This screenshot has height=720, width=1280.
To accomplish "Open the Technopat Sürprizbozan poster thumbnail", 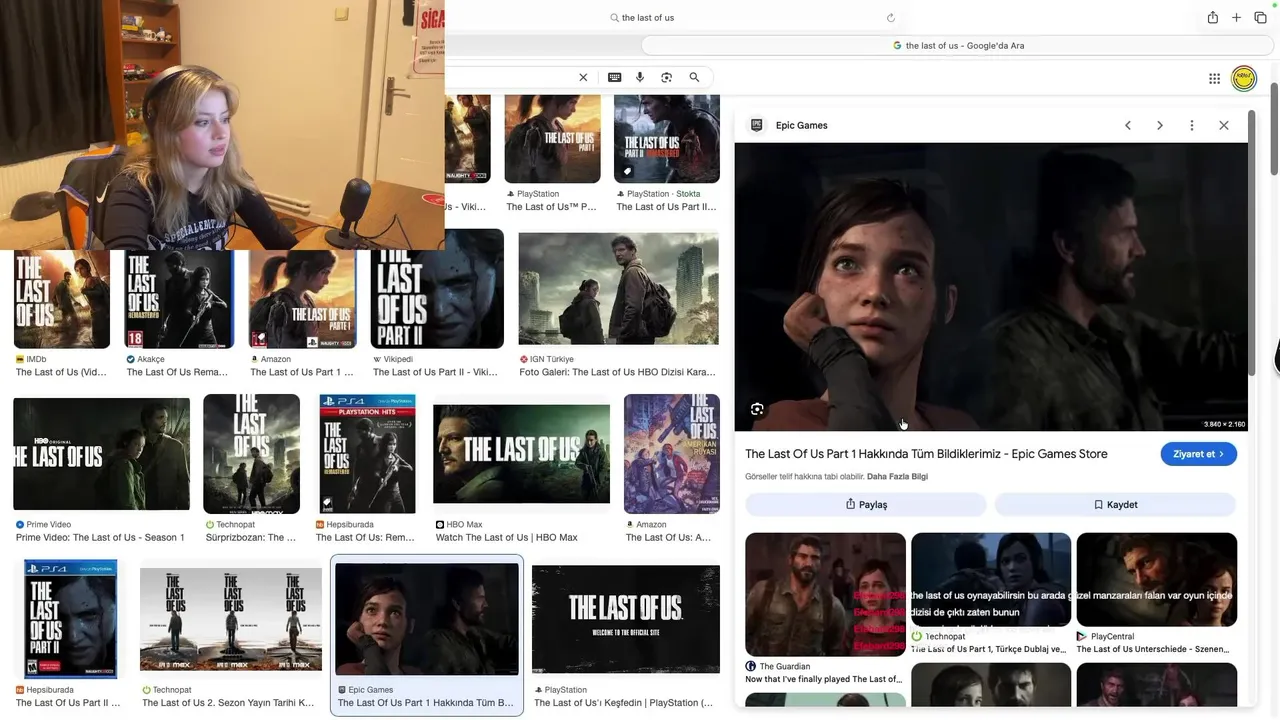I will pos(251,454).
